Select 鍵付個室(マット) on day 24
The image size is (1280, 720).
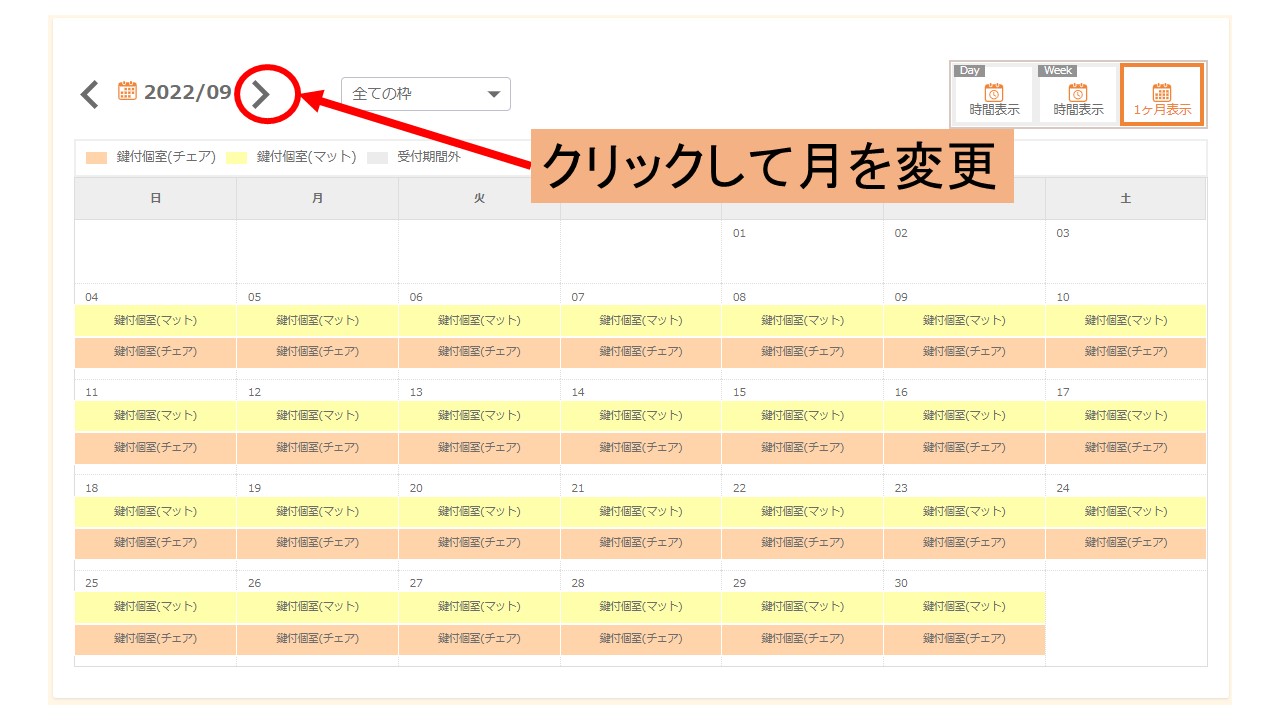1126,512
